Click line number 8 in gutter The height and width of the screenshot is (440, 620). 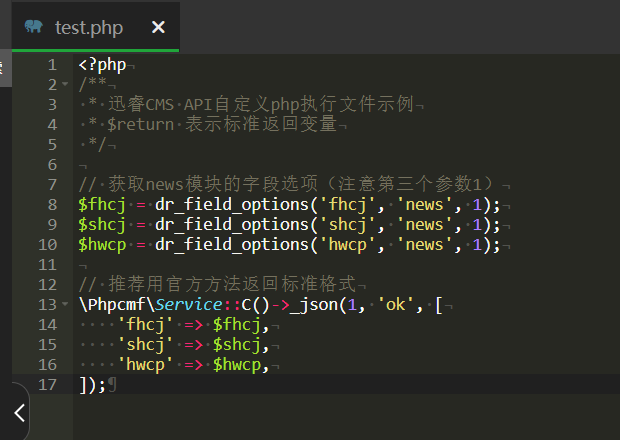(x=52, y=205)
